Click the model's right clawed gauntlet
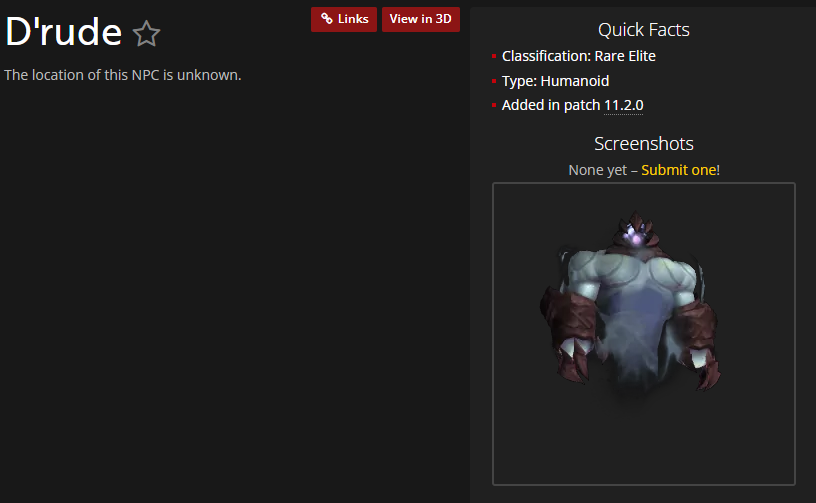816x503 pixels. 700,344
